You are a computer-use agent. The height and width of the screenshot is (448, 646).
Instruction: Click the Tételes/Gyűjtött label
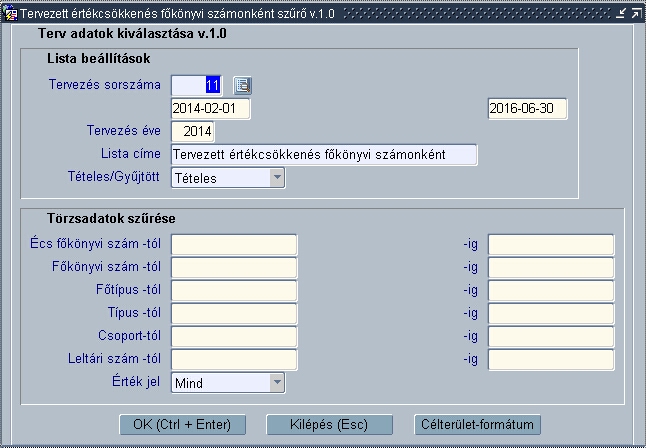tap(114, 177)
